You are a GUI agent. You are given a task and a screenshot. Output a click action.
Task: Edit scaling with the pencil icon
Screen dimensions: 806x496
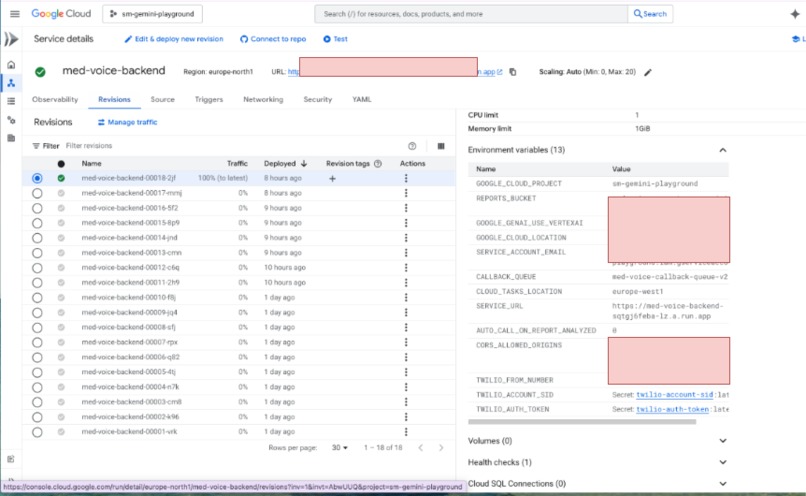pos(648,72)
